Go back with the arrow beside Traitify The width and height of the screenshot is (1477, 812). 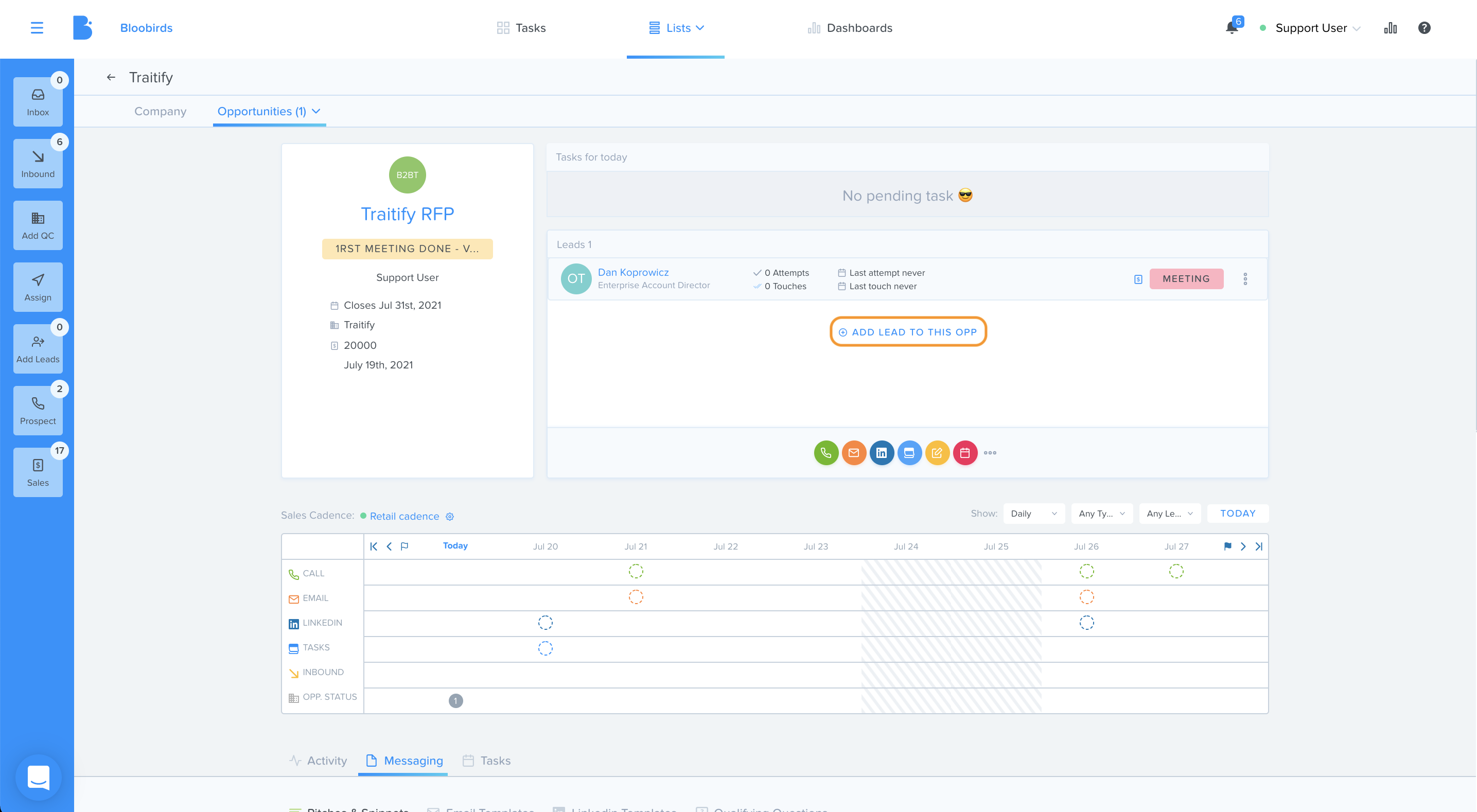pos(111,77)
